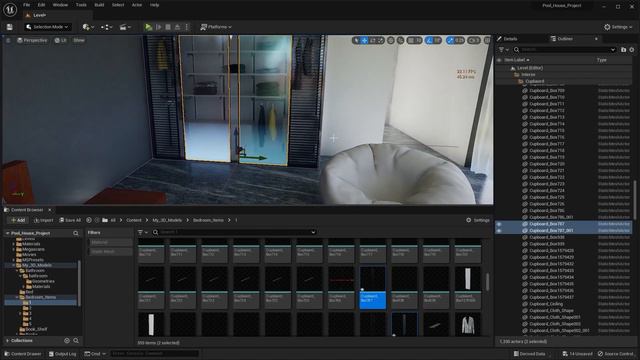
Task: Create new folder in Outliner
Action: [623, 49]
